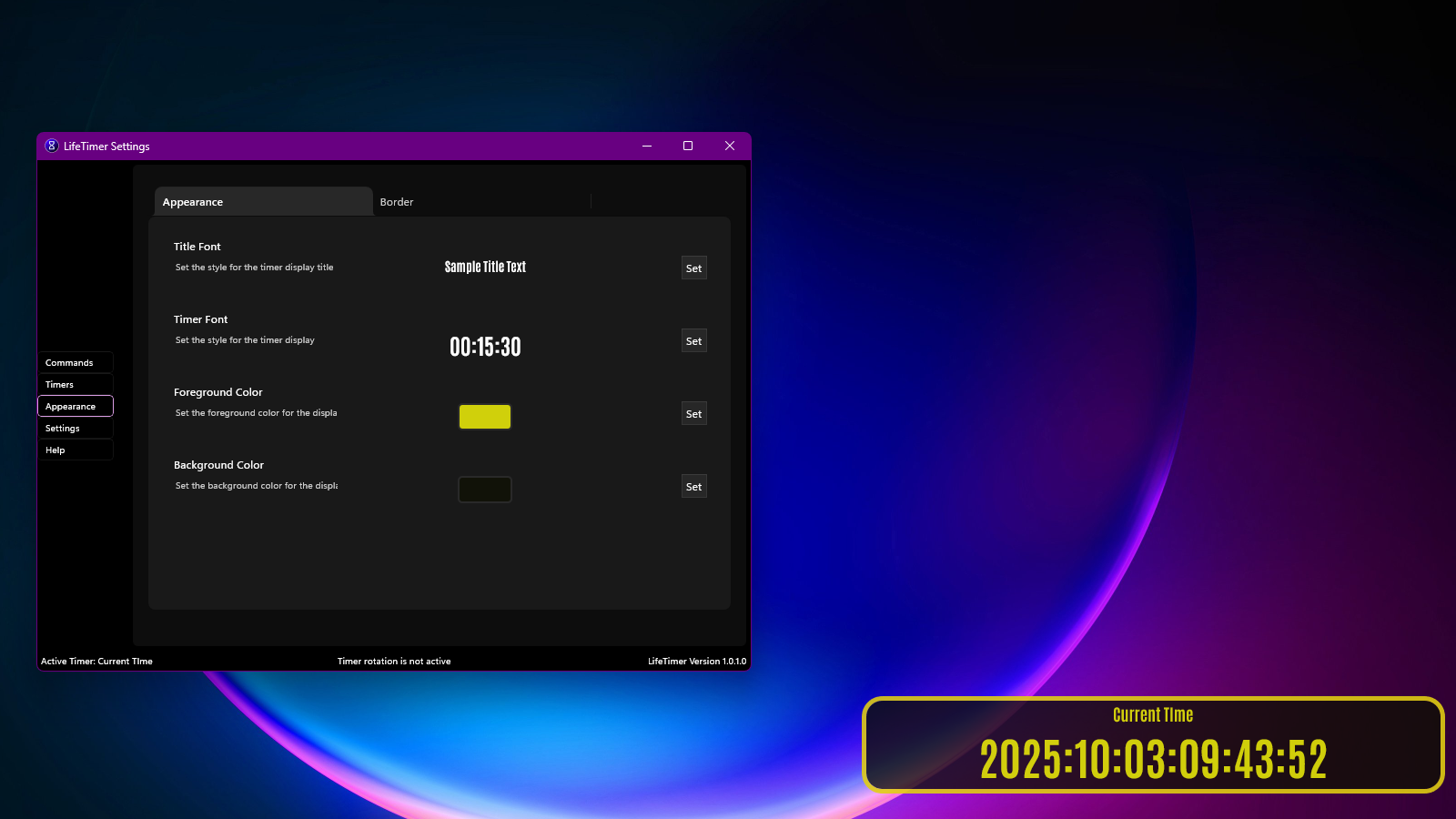Viewport: 1456px width, 819px height.
Task: Click the LifeTimer icon in the title bar
Action: 52,146
